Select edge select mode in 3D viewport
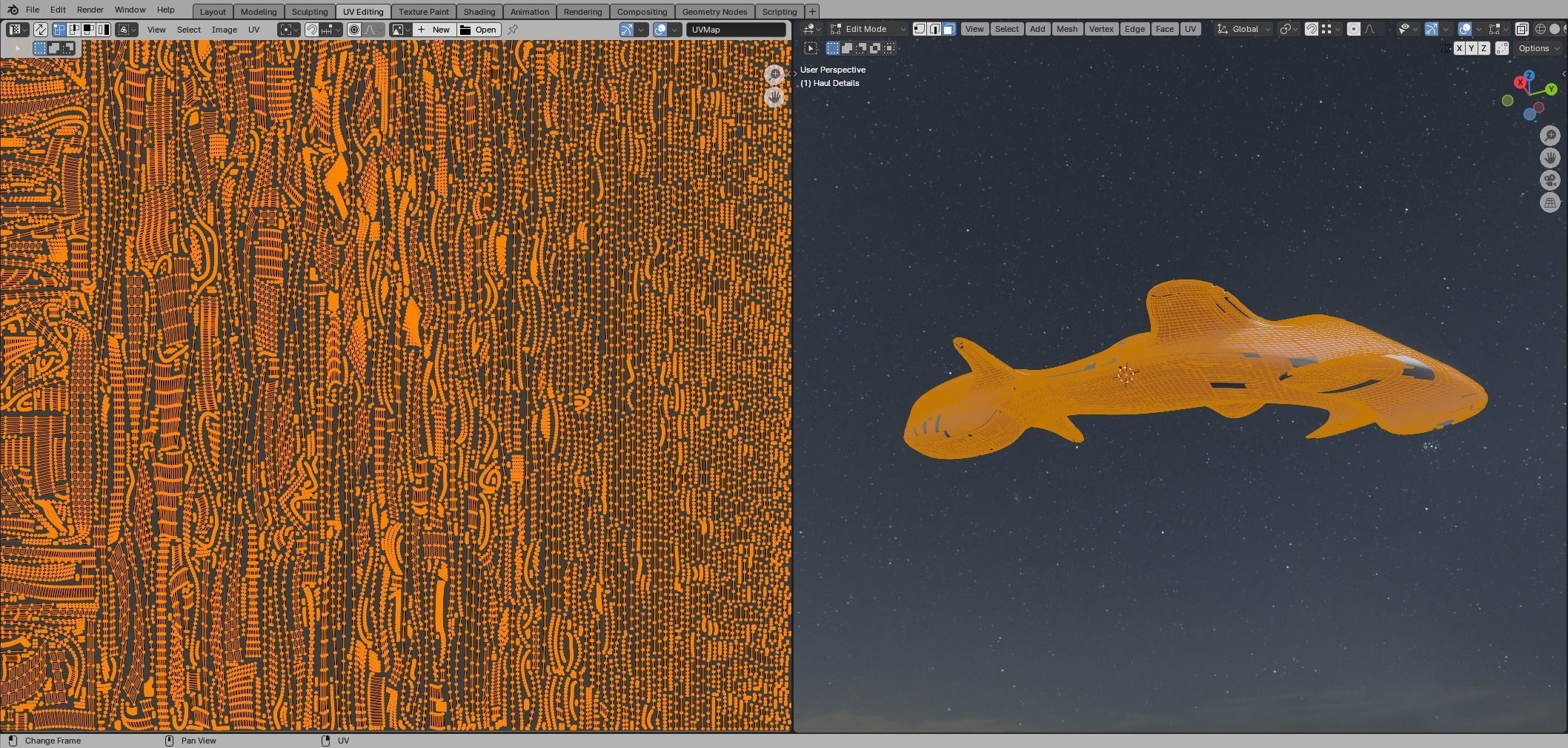 click(x=934, y=29)
